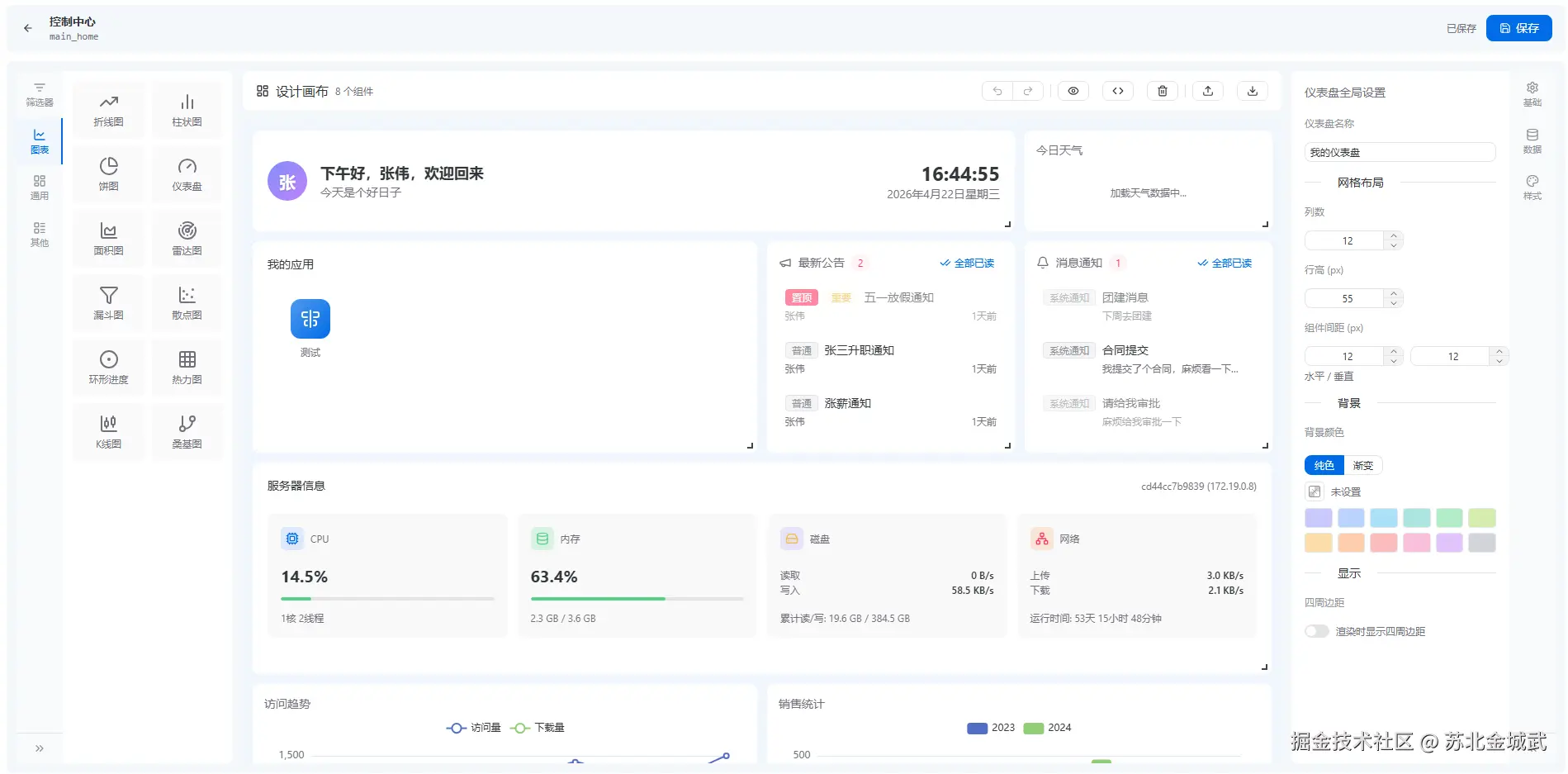
Task: Open the 涨薪通知 announcement
Action: coord(847,403)
